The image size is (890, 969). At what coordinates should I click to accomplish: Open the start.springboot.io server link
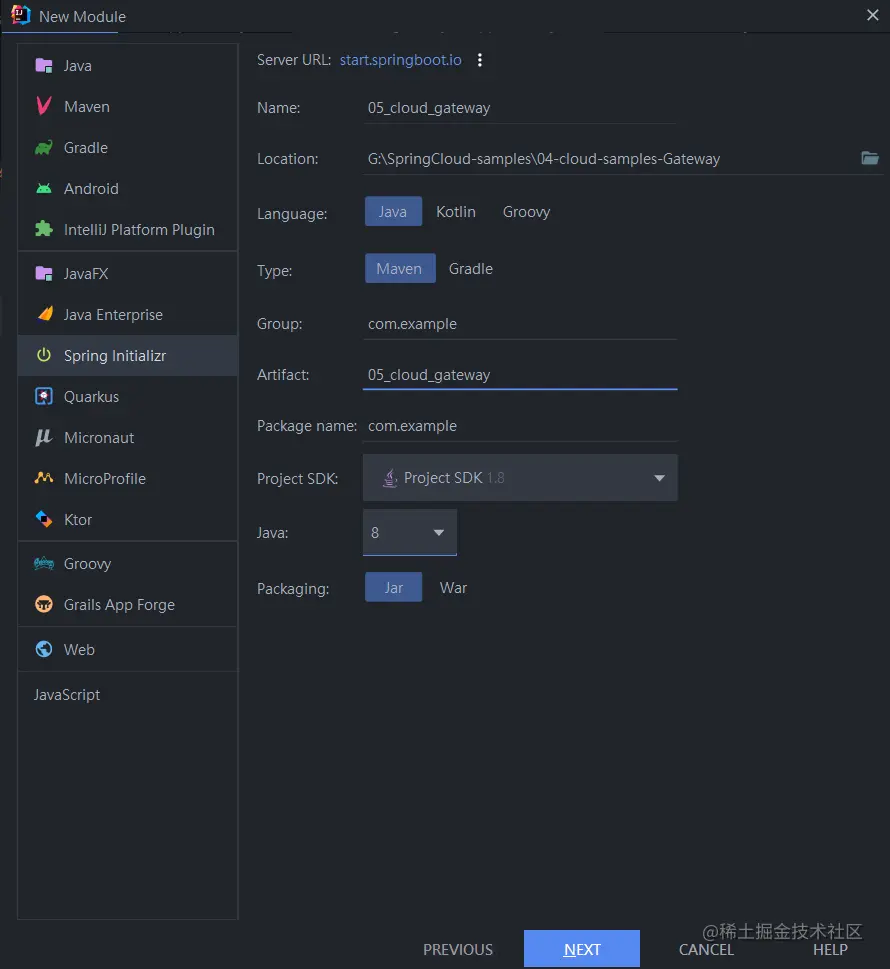point(401,60)
